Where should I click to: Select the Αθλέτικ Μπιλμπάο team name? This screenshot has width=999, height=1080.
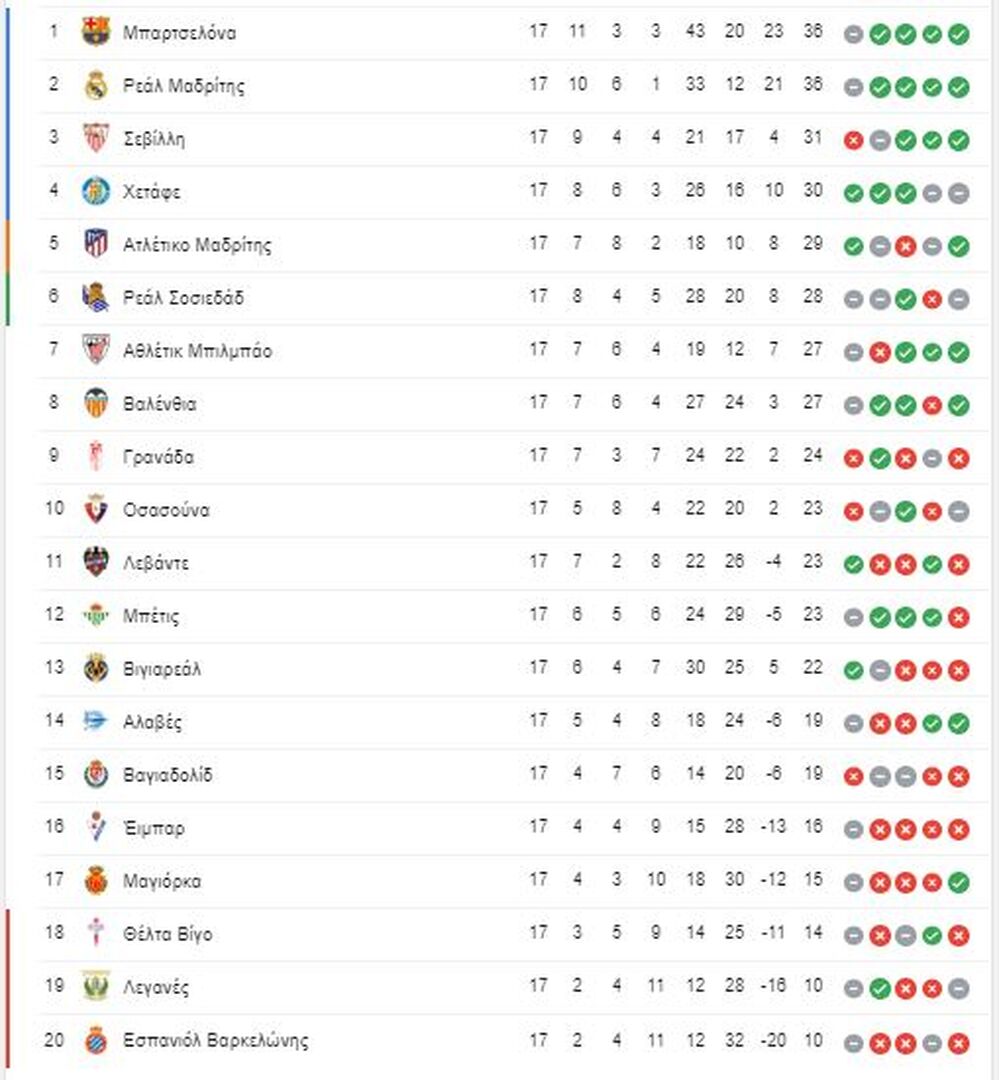point(197,350)
